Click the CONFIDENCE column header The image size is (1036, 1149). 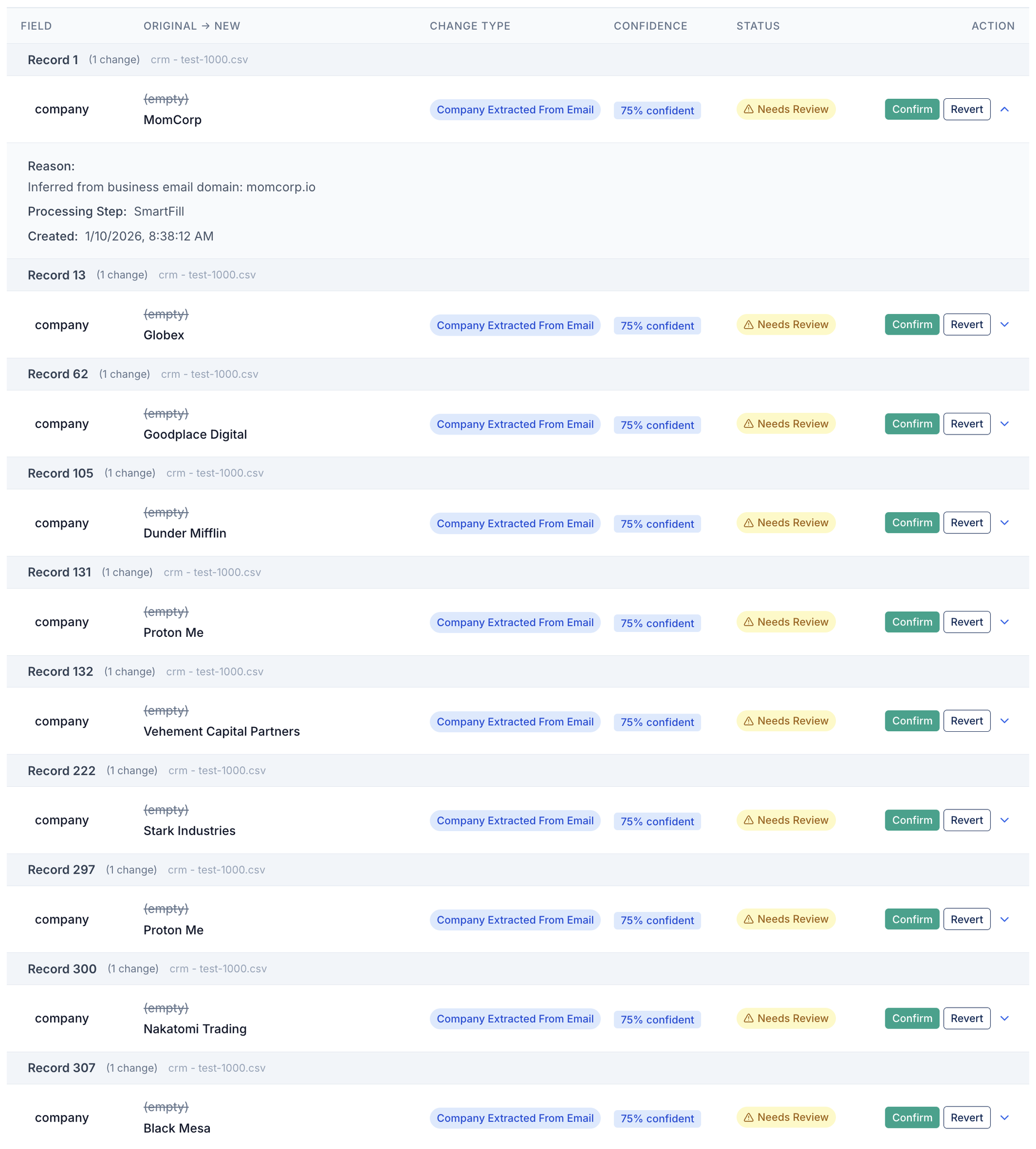651,25
